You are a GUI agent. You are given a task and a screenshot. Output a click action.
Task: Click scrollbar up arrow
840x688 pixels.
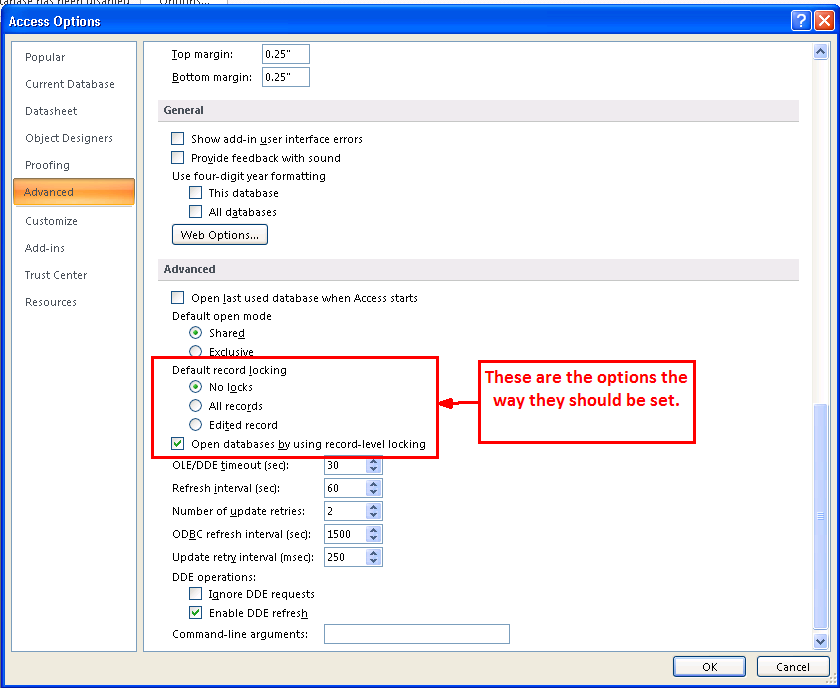click(821, 51)
